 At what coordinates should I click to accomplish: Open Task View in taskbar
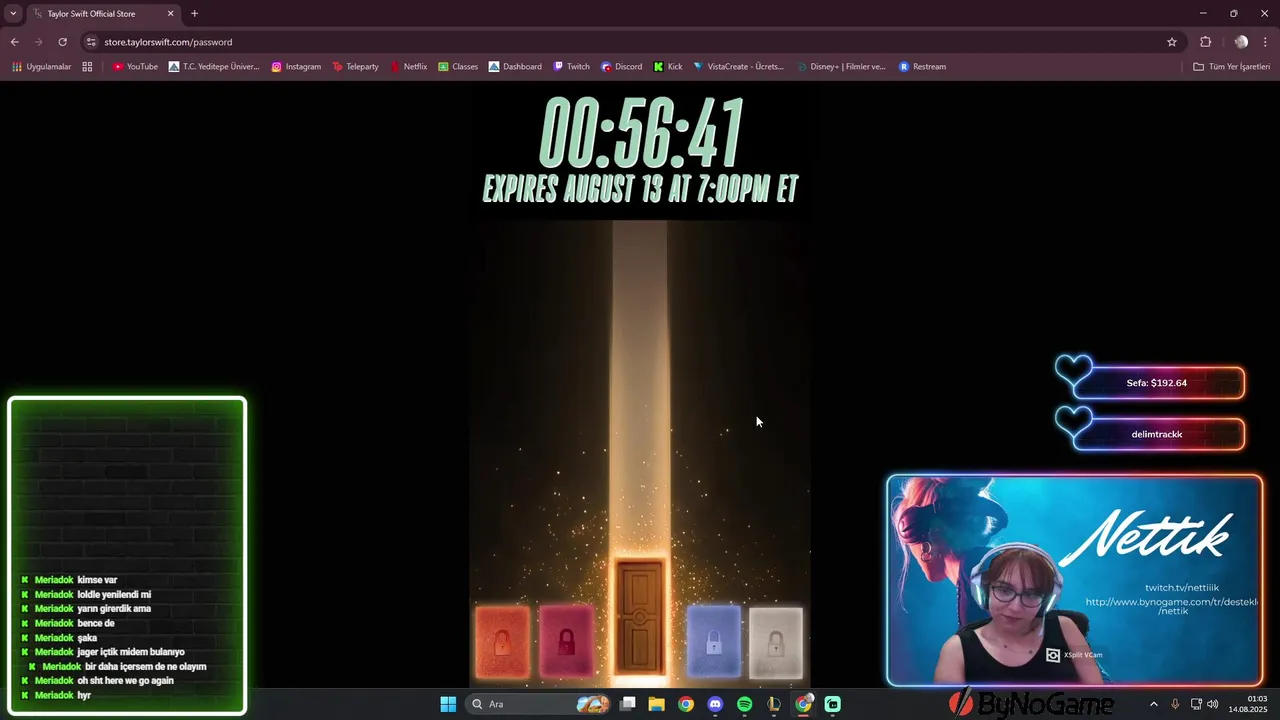628,704
